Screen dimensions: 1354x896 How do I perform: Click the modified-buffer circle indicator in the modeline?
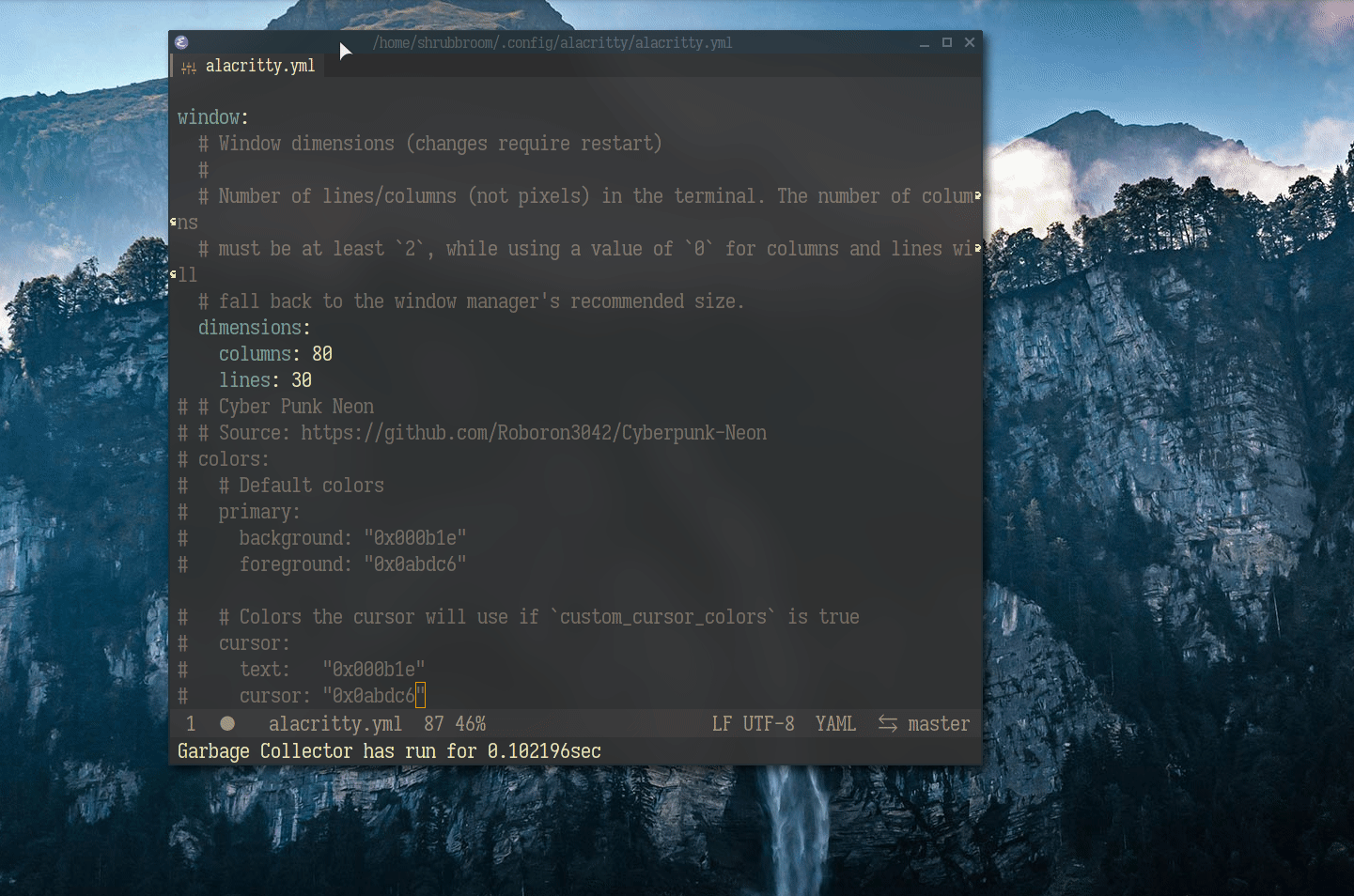(x=226, y=723)
